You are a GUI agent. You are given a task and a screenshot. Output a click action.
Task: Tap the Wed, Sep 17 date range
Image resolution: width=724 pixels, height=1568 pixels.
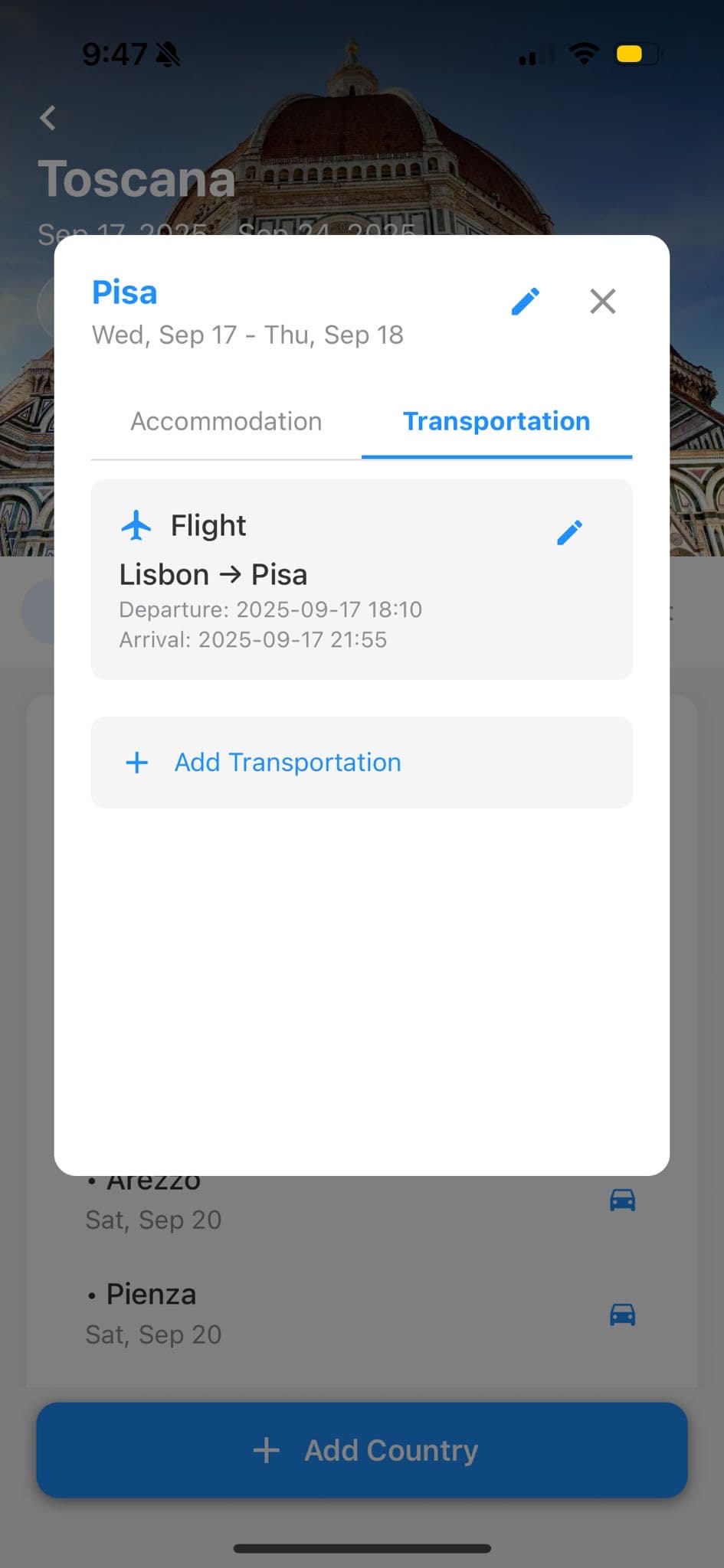[247, 335]
